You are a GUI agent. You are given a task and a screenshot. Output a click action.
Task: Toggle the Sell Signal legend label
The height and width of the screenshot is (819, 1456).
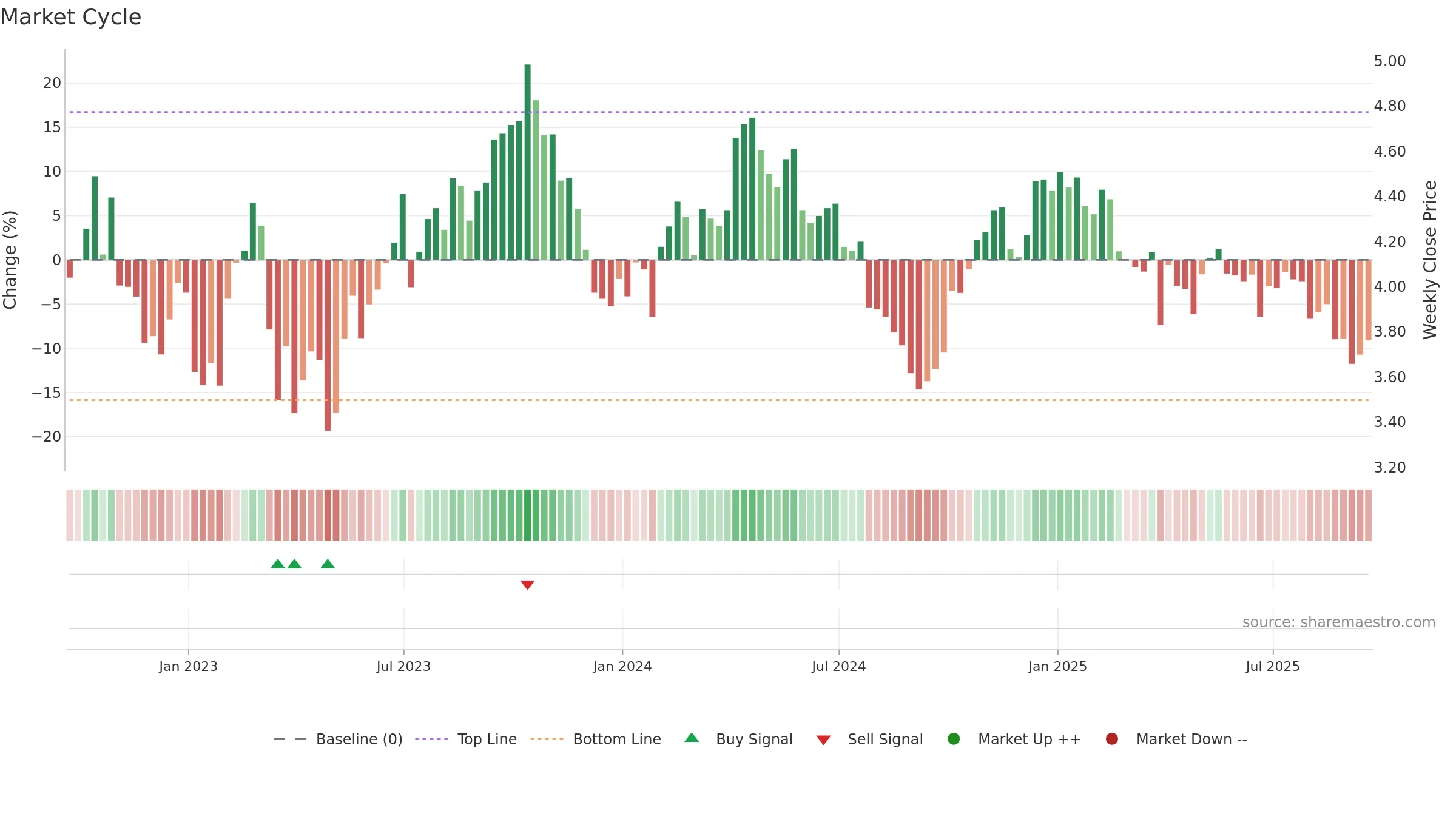(885, 739)
